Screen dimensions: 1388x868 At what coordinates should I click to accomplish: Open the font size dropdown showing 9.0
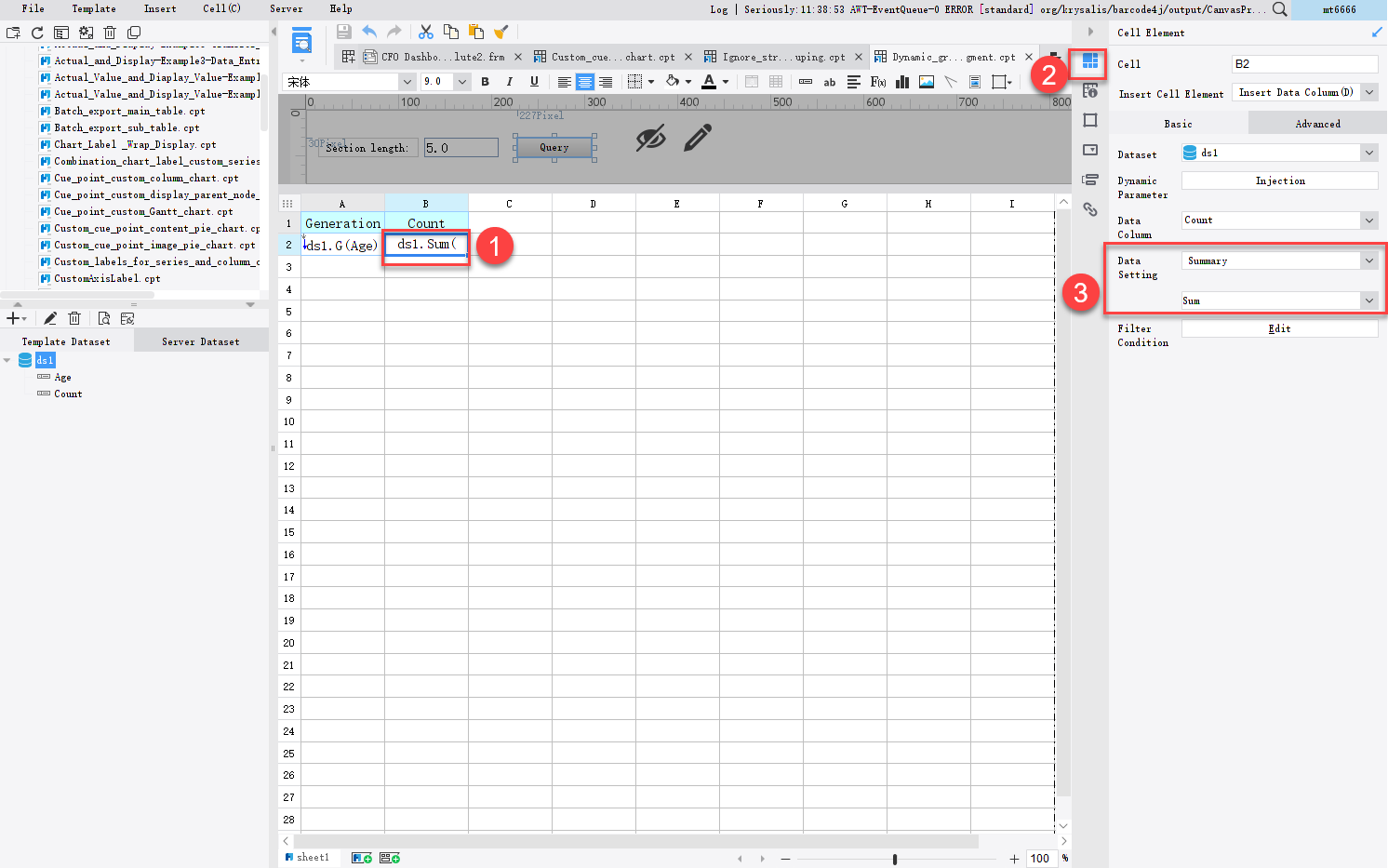tap(461, 81)
